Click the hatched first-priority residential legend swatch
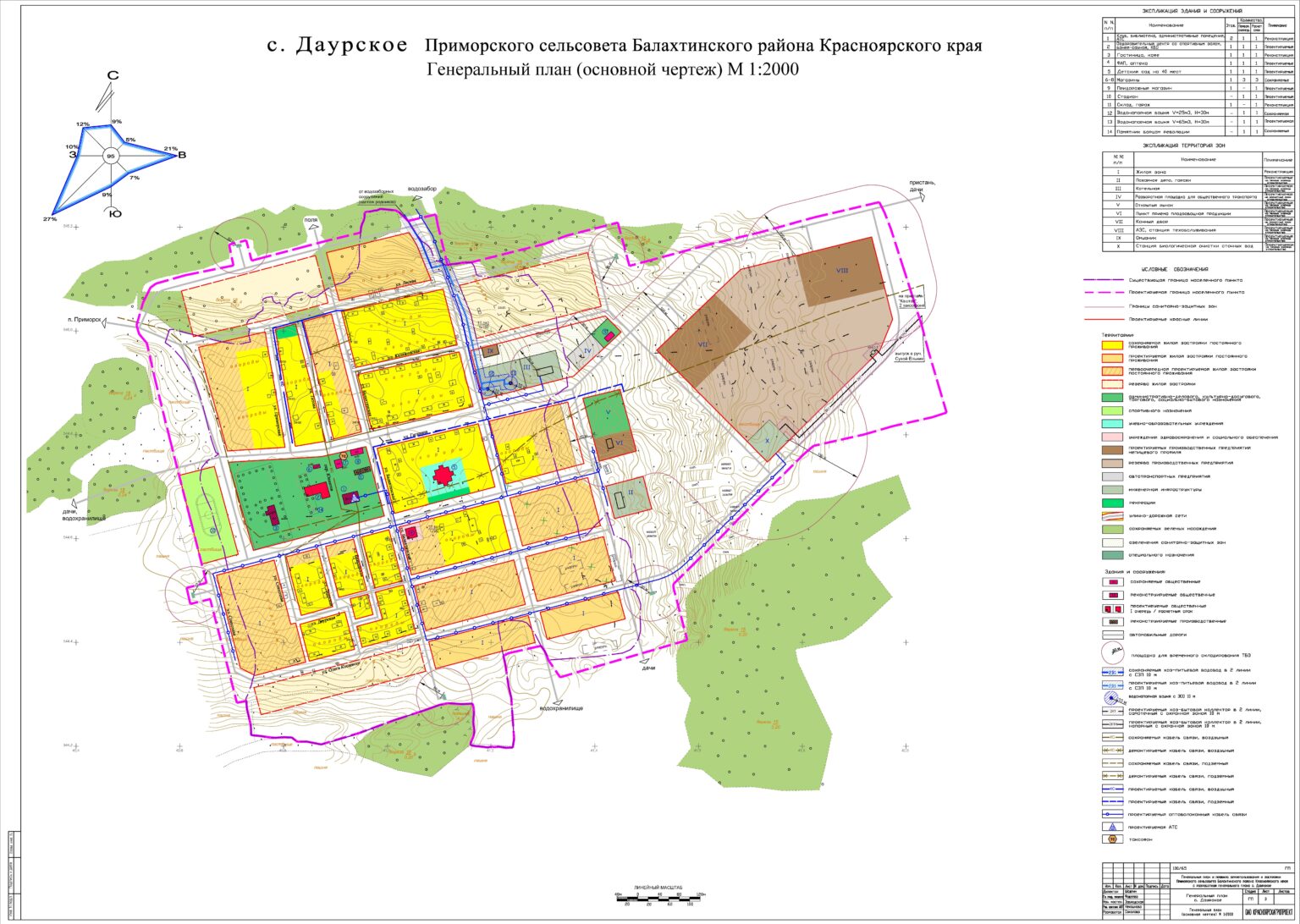Viewport: 1300px width, 924px height. (x=1112, y=371)
